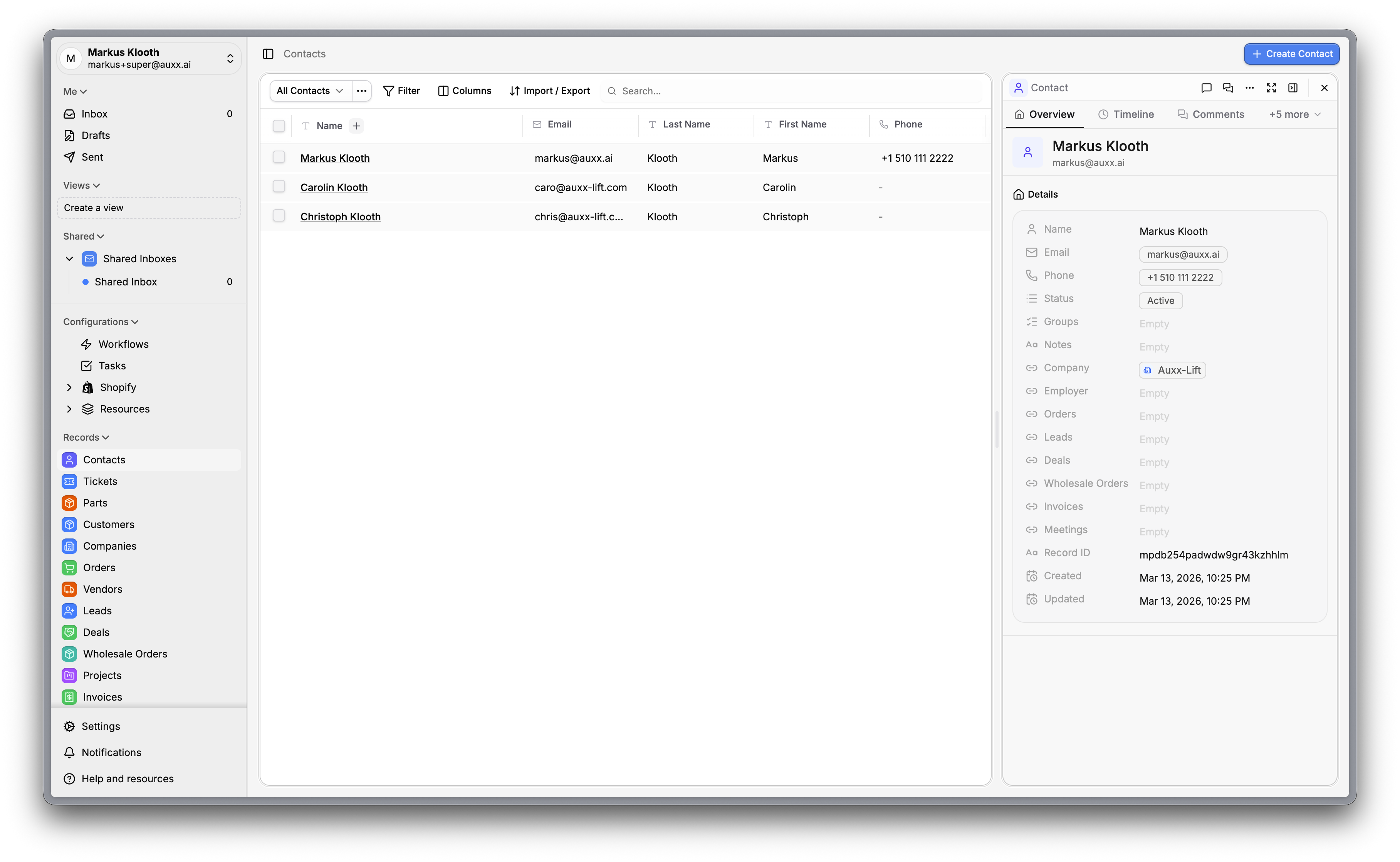This screenshot has height=862, width=1400.
Task: Open Tickets records
Action: pyautogui.click(x=148, y=481)
